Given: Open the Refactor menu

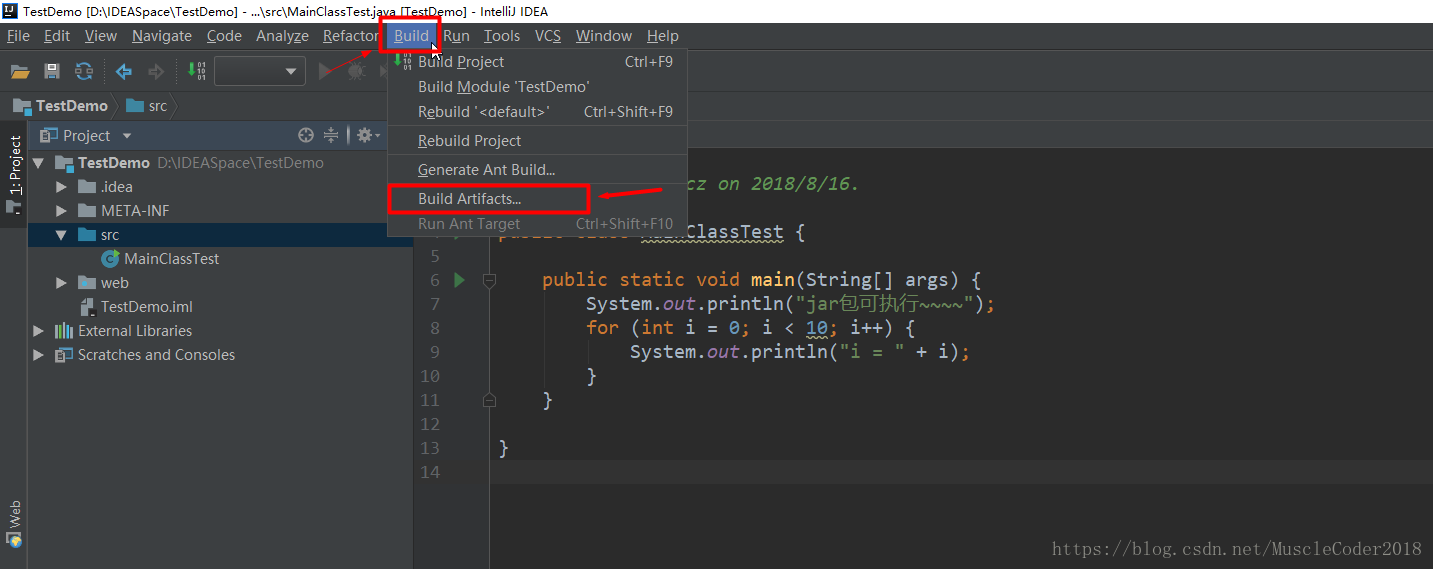Looking at the screenshot, I should coord(350,36).
